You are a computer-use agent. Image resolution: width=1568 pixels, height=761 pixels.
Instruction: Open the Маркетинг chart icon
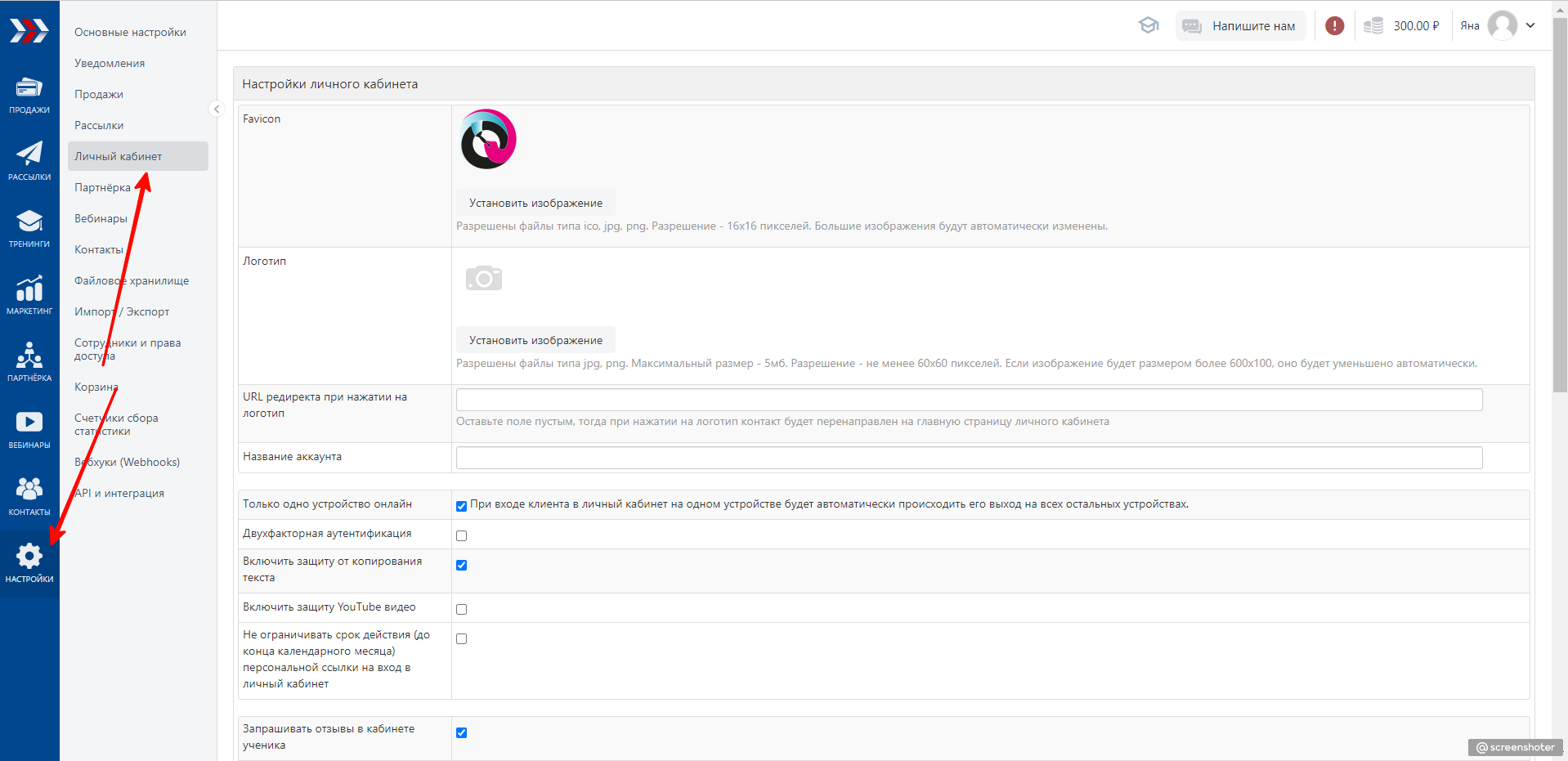pyautogui.click(x=29, y=295)
